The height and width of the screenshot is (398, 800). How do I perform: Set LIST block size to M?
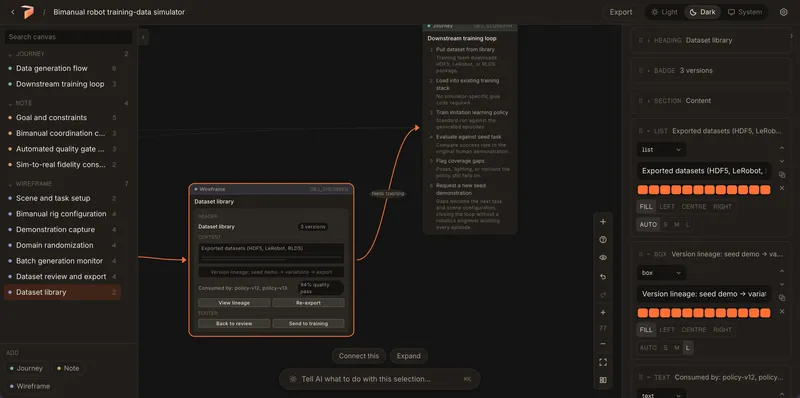677,225
